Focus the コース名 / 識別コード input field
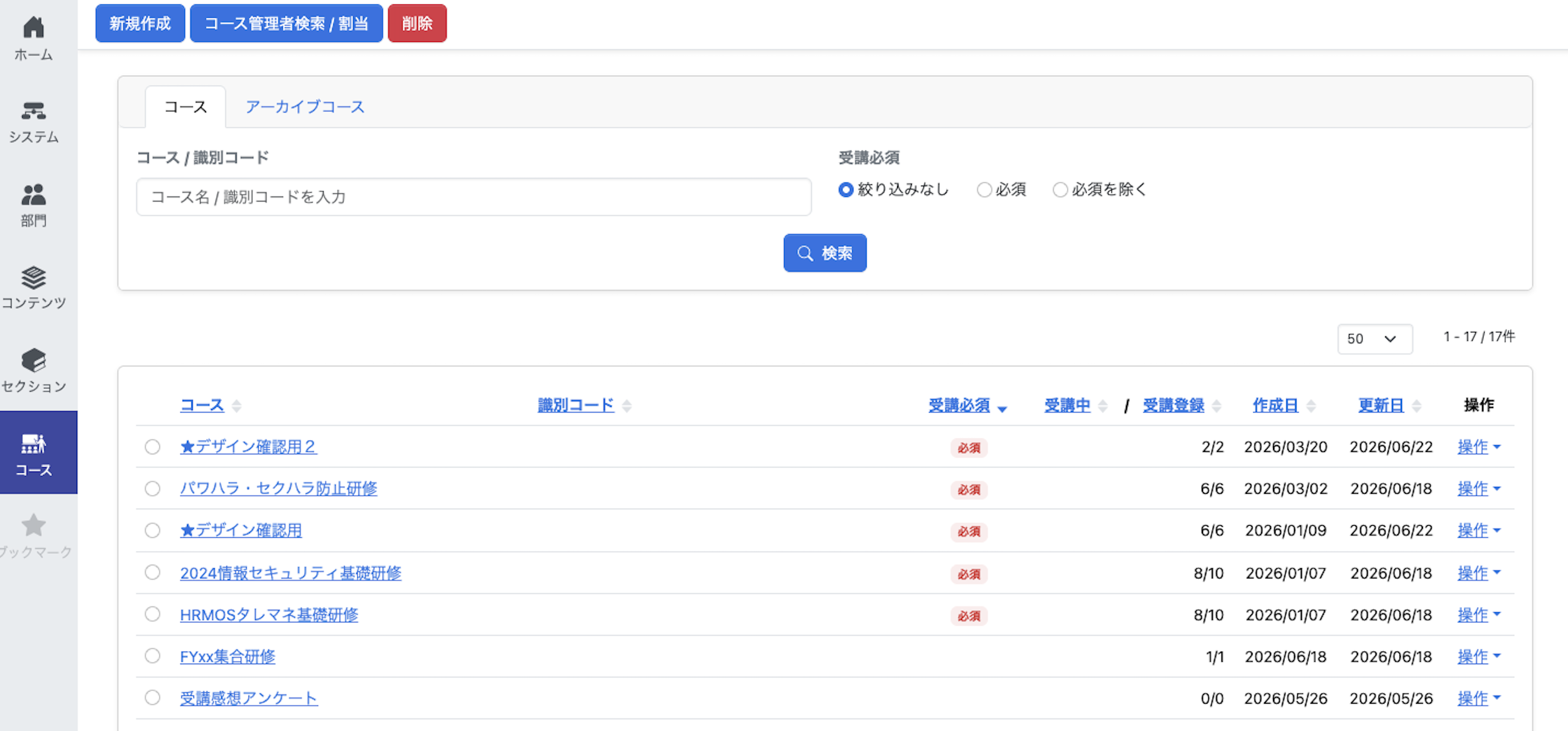This screenshot has height=731, width=1568. pos(474,197)
